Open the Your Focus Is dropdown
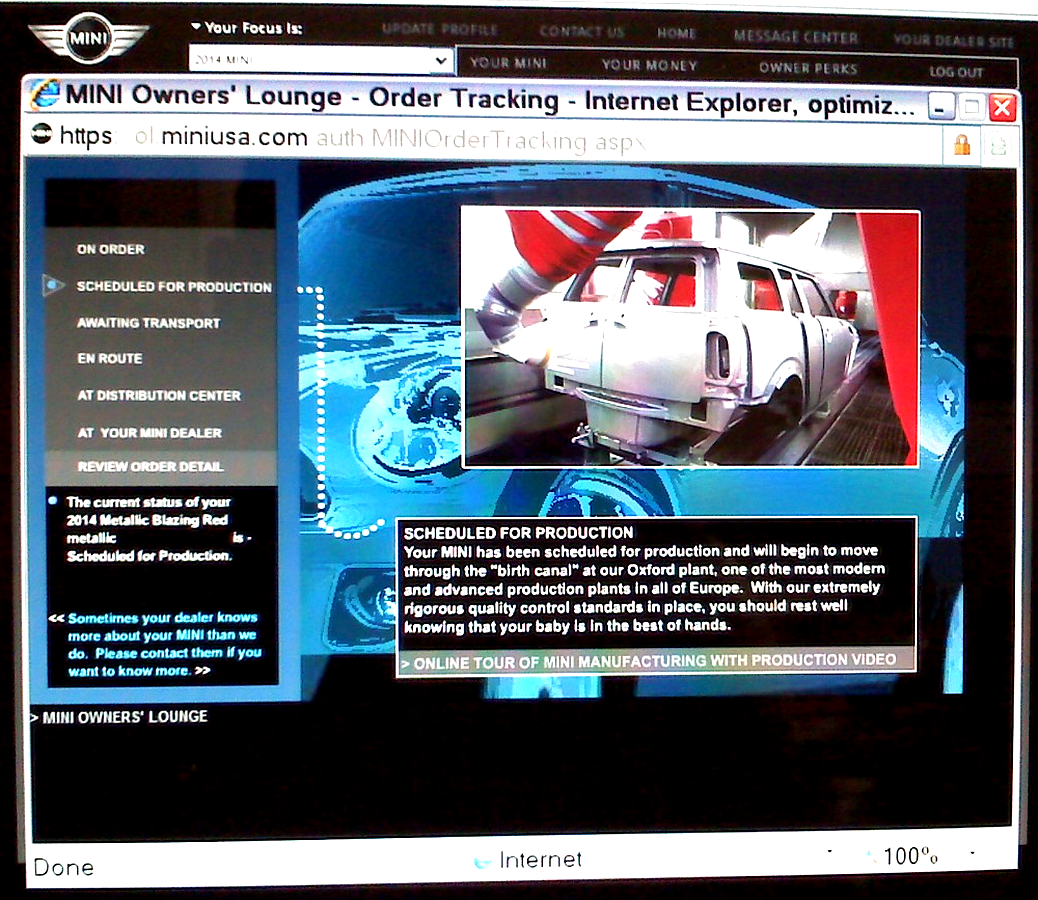The image size is (1038, 900). click(x=320, y=60)
